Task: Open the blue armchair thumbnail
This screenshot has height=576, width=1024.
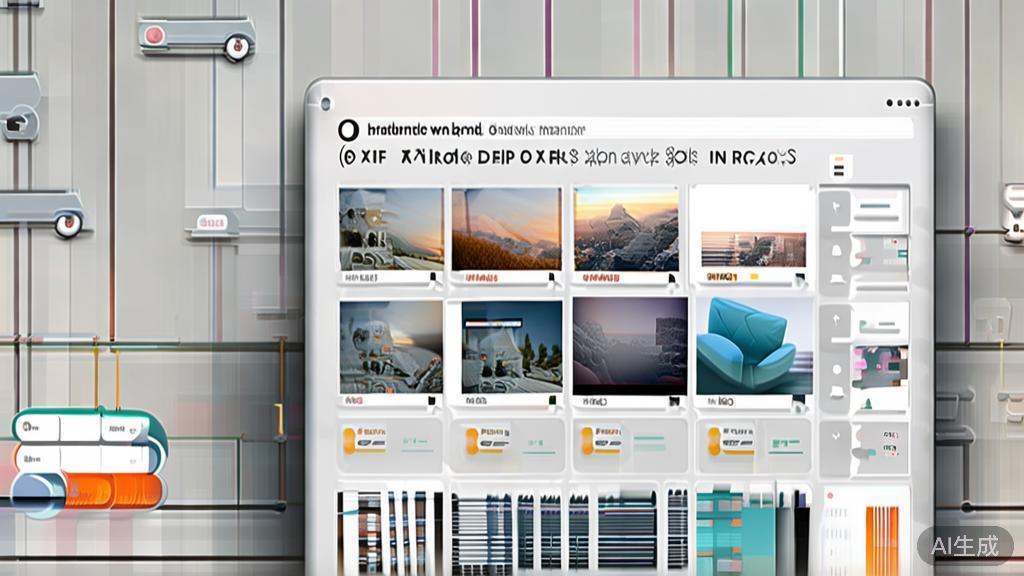Action: 754,346
